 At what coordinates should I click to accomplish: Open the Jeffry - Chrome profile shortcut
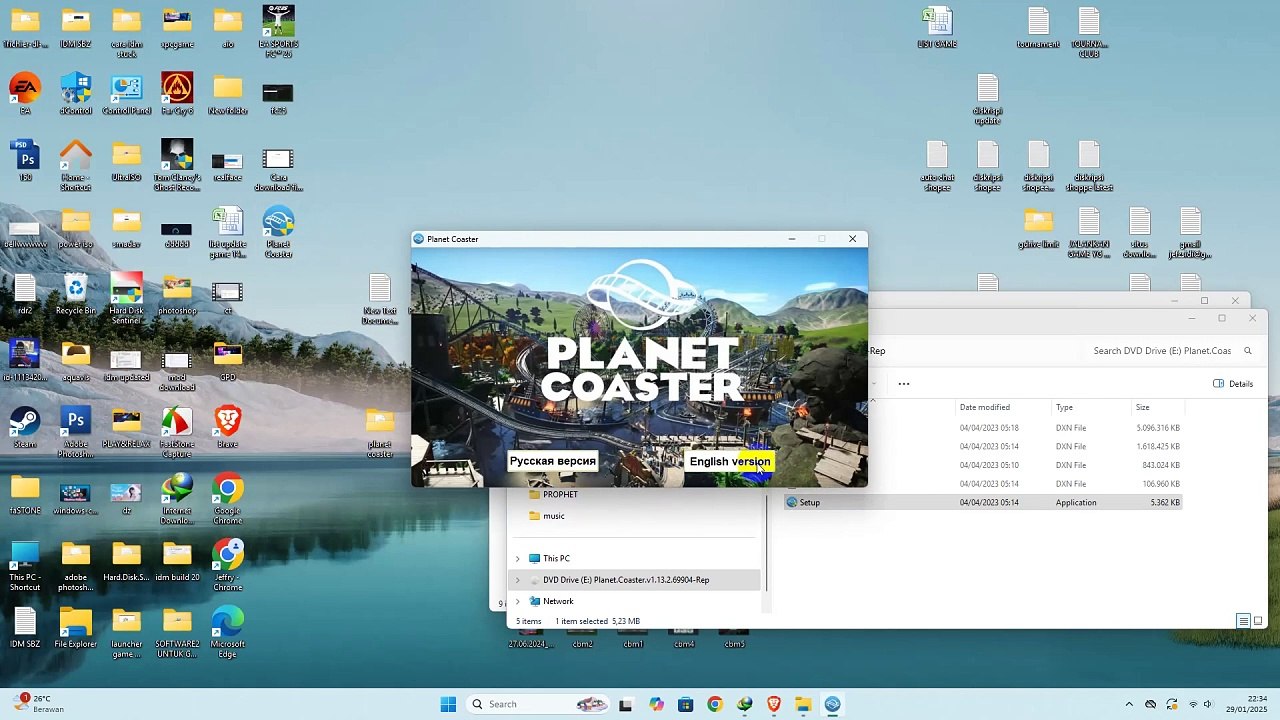pyautogui.click(x=228, y=565)
